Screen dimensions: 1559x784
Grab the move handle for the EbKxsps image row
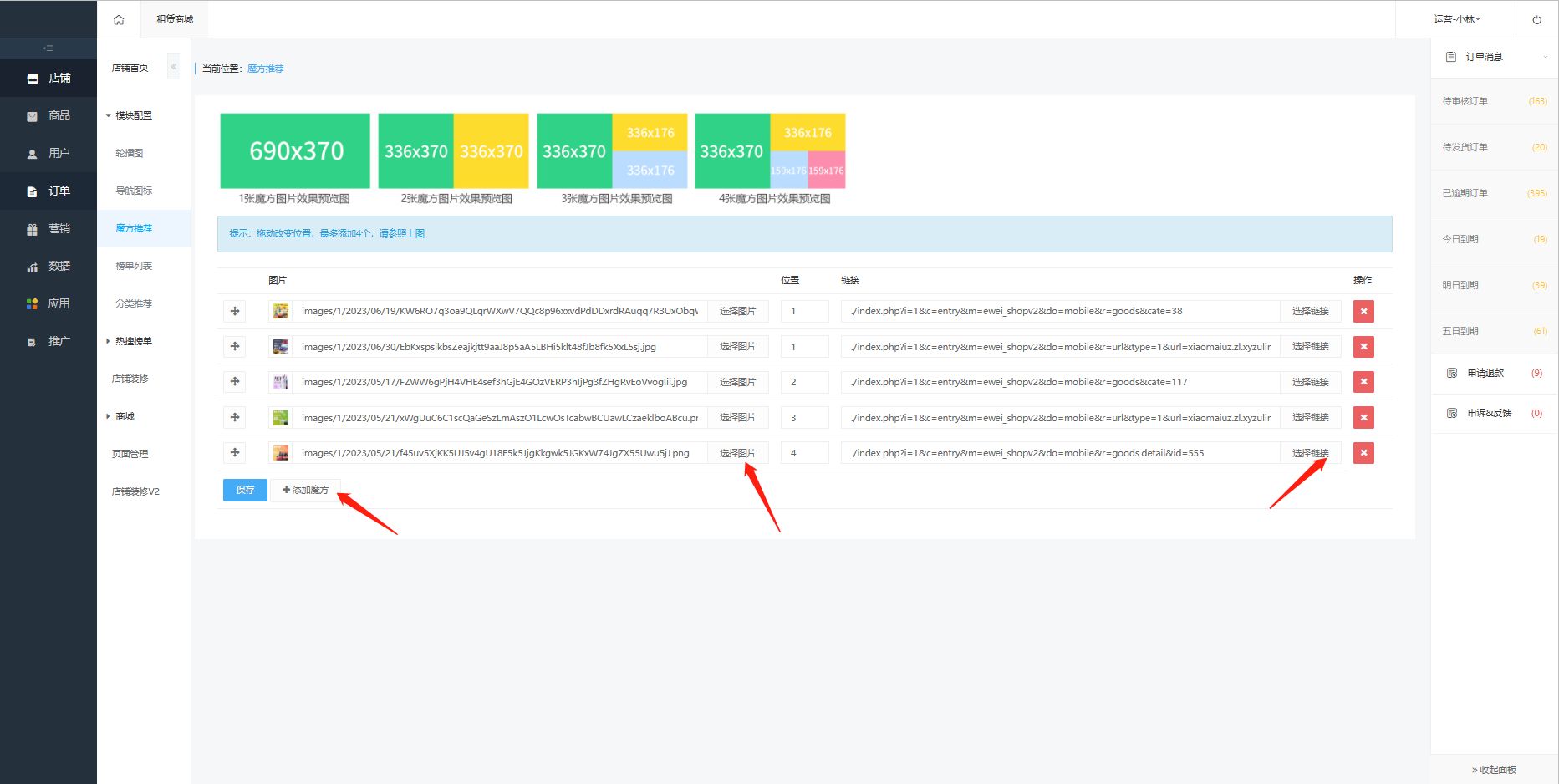point(235,346)
